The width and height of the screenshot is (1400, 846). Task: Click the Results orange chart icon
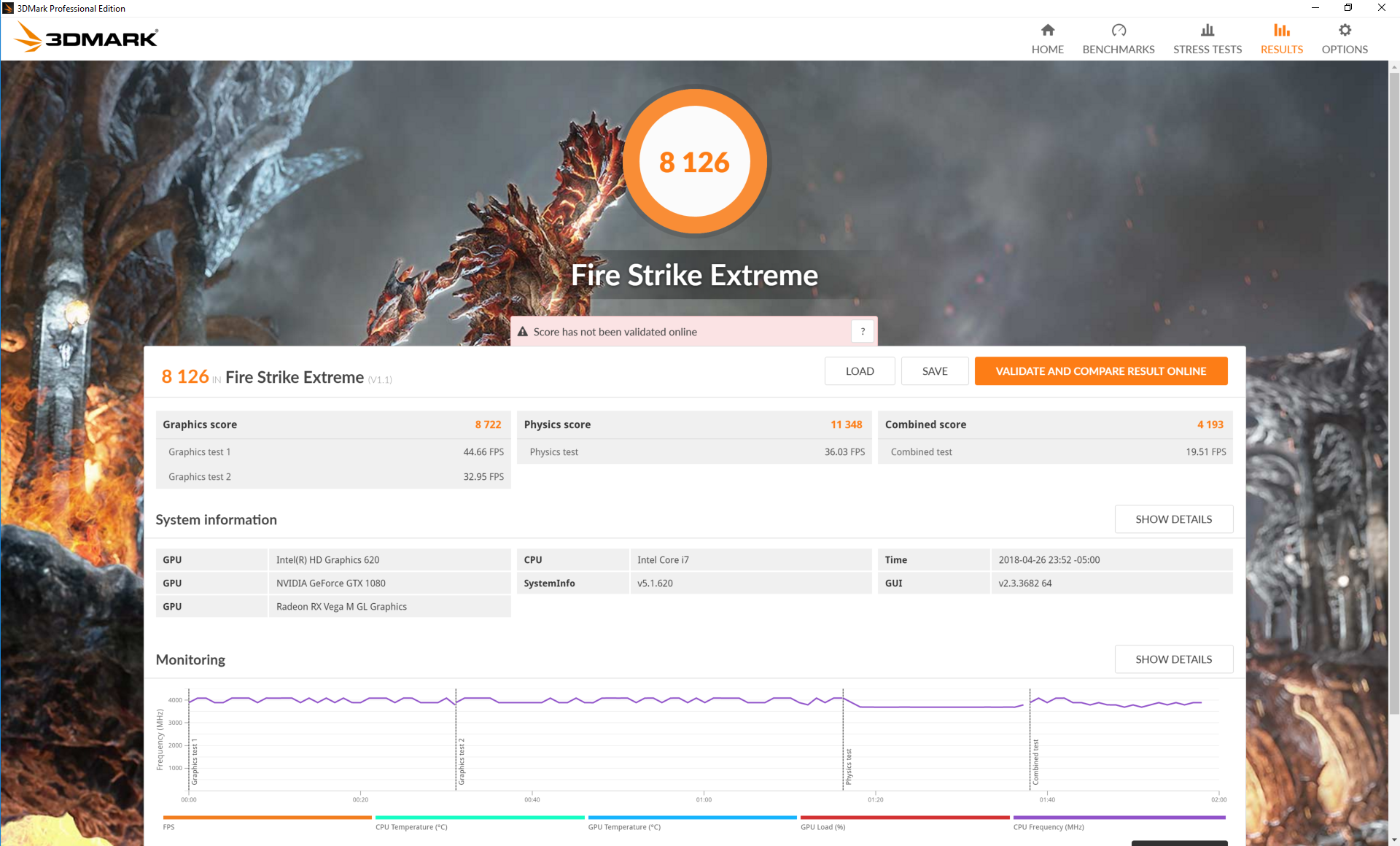(1281, 30)
